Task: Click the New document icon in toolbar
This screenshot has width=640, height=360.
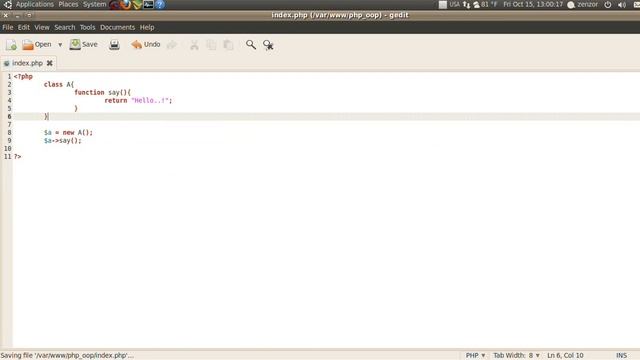Action: pyautogui.click(x=11, y=44)
